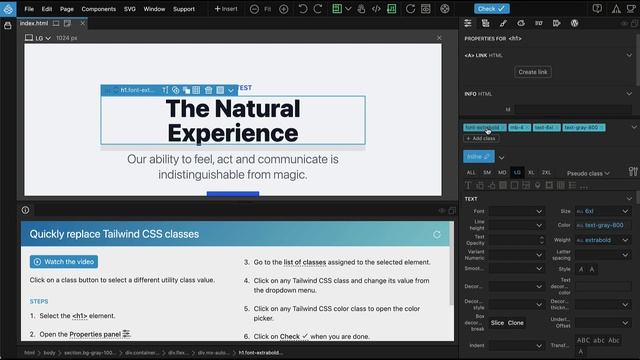Open dropdown next to layout view icon
This screenshot has width=640, height=360.
point(348,9)
